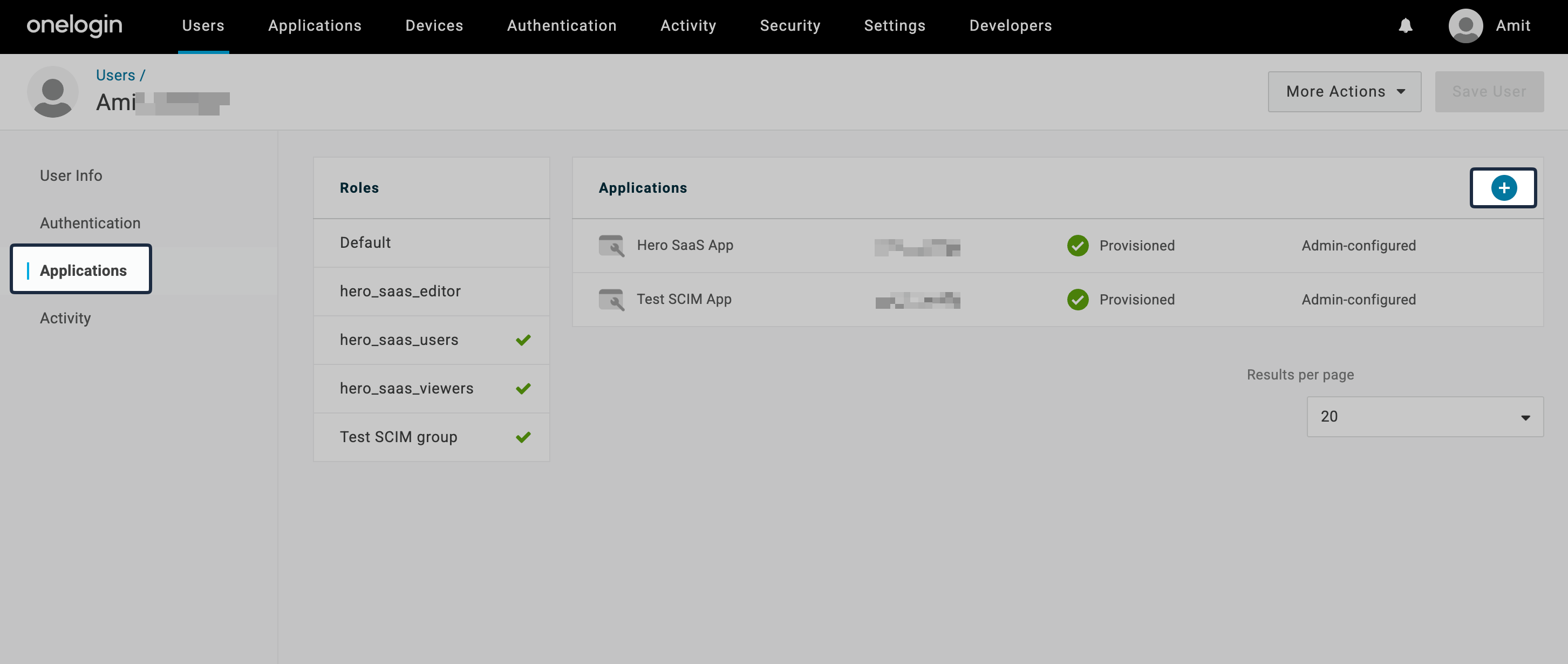Screen dimensions: 1568x664
Task: Click the add application plus icon
Action: 1503,188
